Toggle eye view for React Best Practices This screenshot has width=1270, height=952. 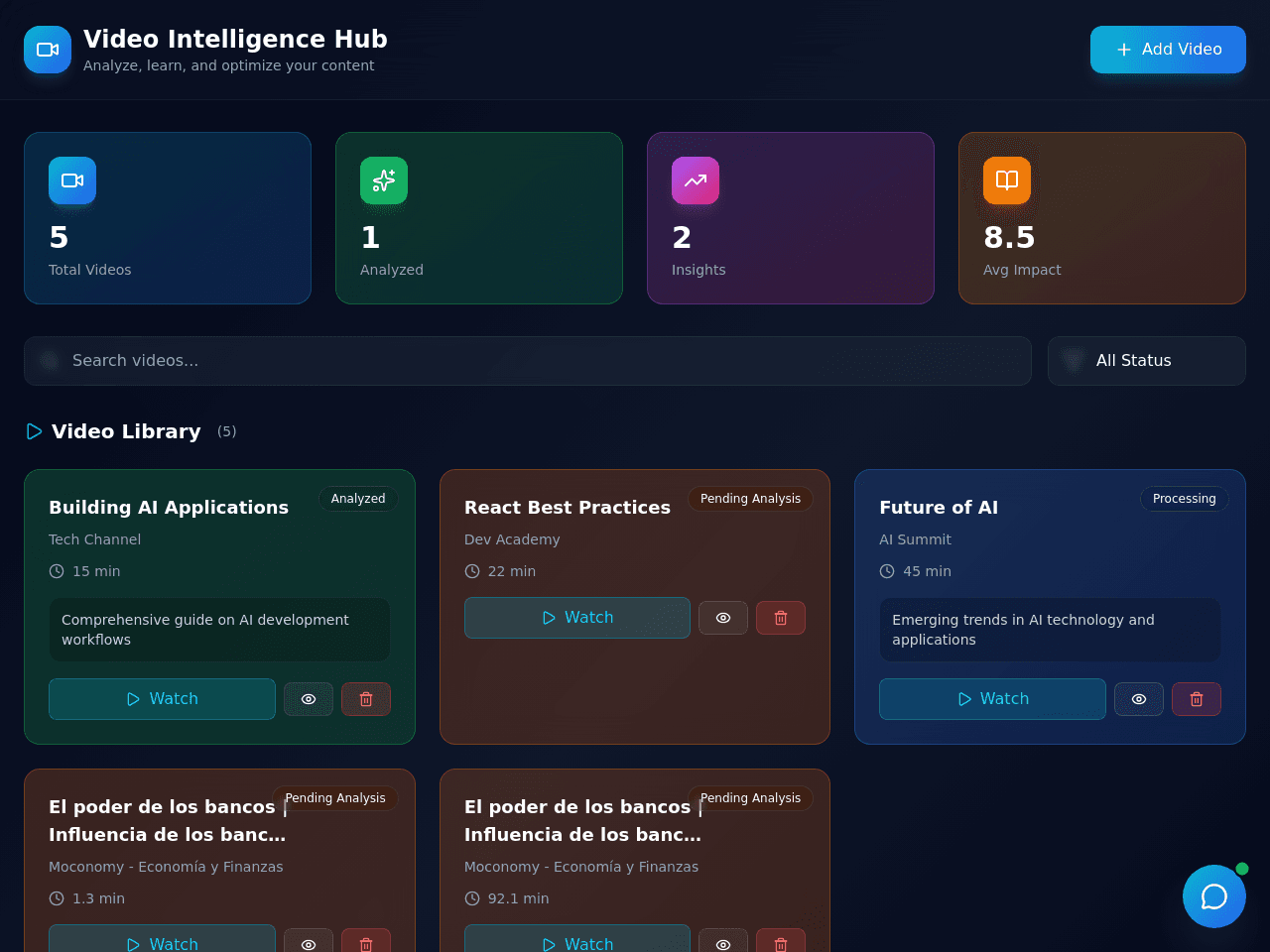[x=723, y=618]
